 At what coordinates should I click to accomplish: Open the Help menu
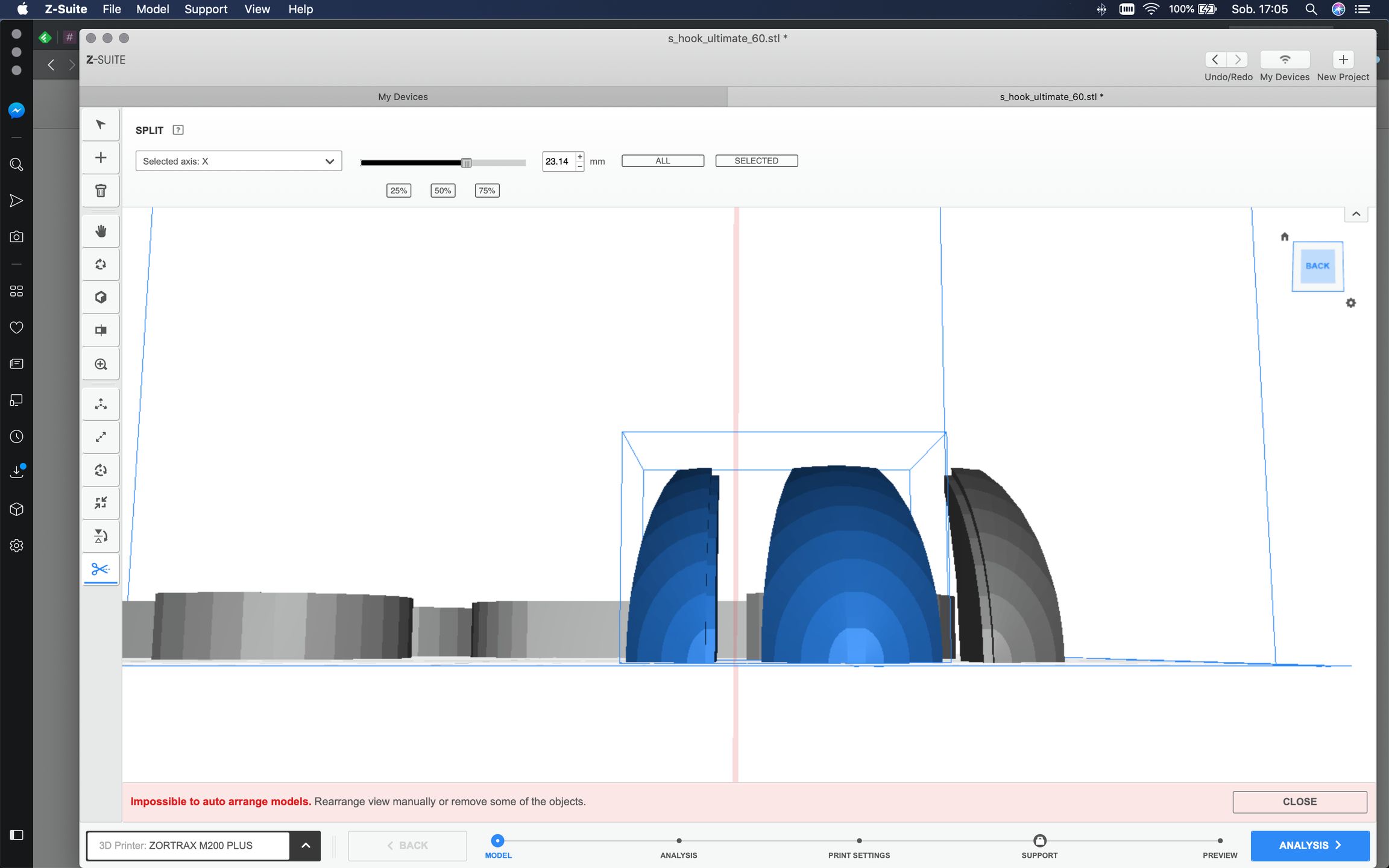click(300, 9)
